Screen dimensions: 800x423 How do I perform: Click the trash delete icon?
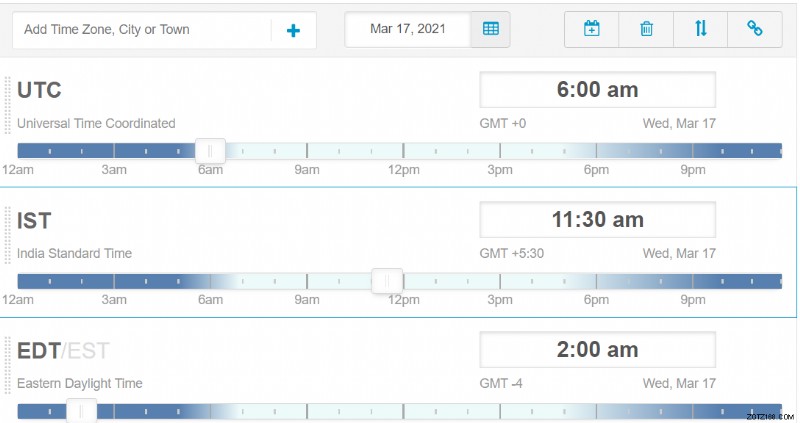646,29
